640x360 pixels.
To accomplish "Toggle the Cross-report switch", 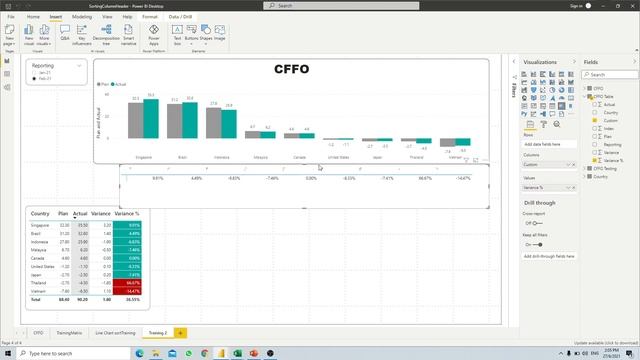I will [538, 223].
